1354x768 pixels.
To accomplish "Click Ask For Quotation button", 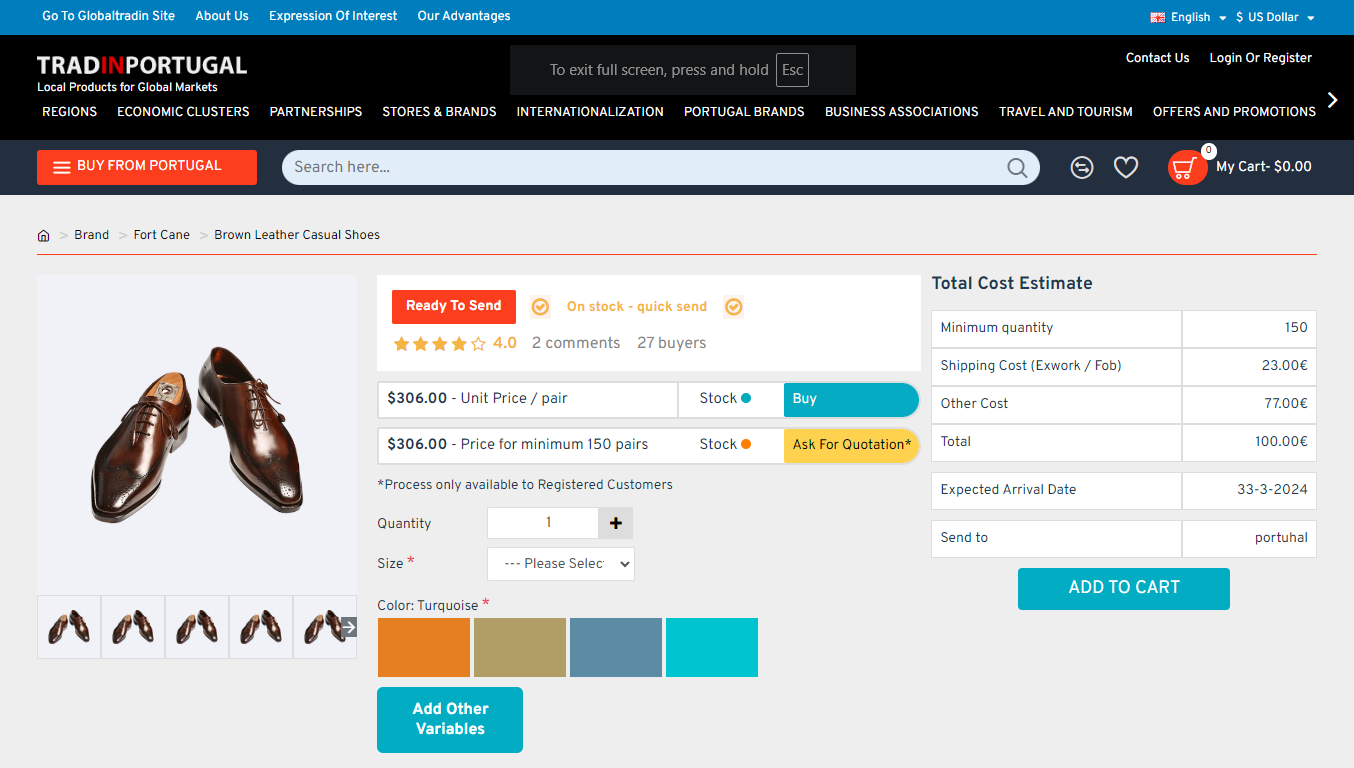I will point(851,445).
